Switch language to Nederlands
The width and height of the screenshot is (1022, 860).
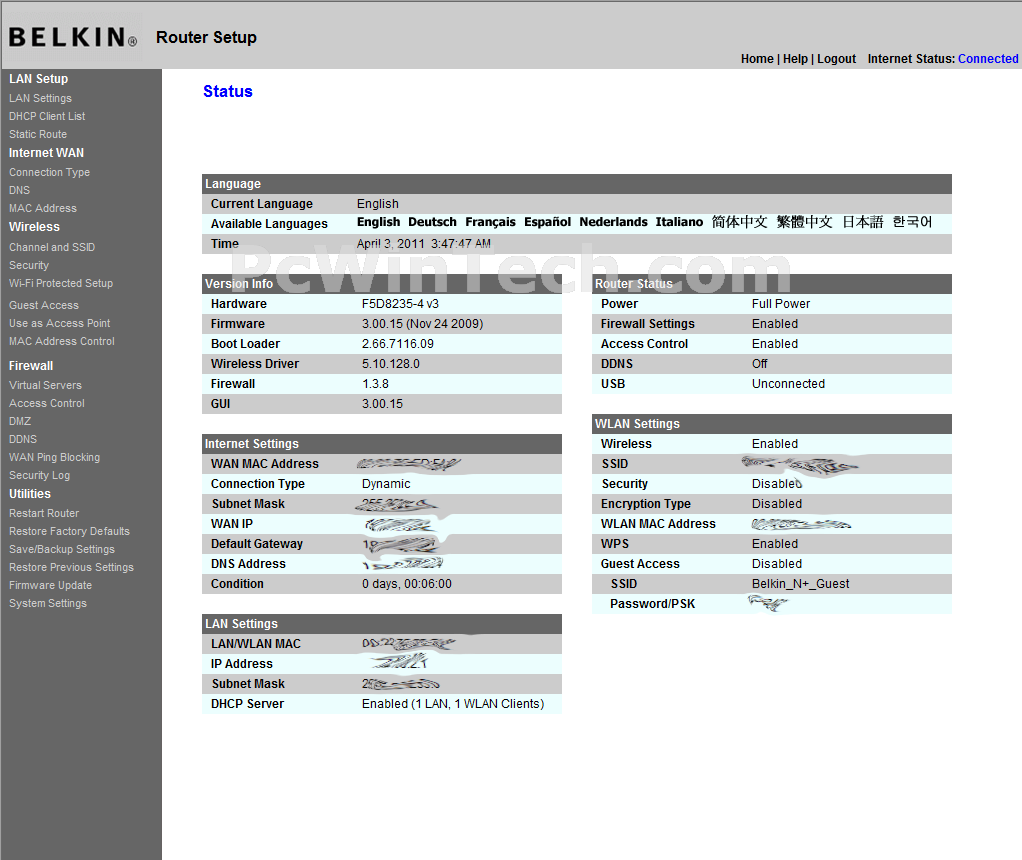click(x=613, y=222)
